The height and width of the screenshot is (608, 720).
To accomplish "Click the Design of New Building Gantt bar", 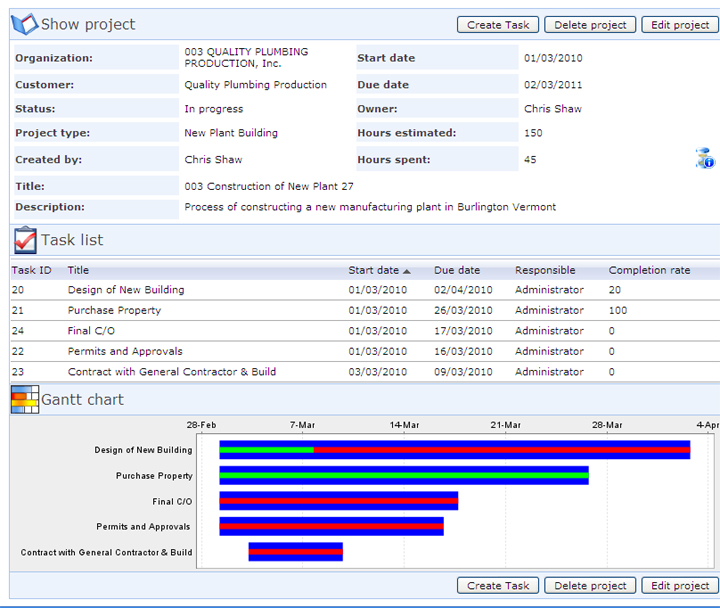I will 455,450.
